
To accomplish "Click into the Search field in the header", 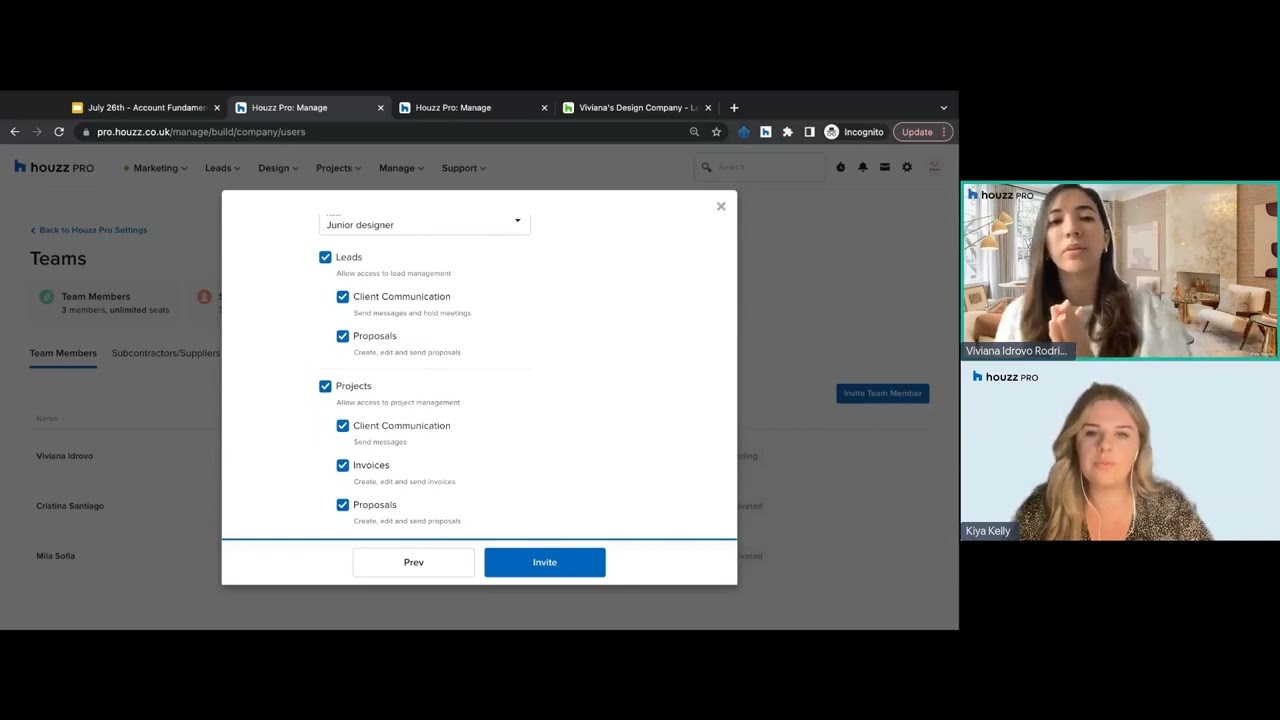I will [x=760, y=168].
